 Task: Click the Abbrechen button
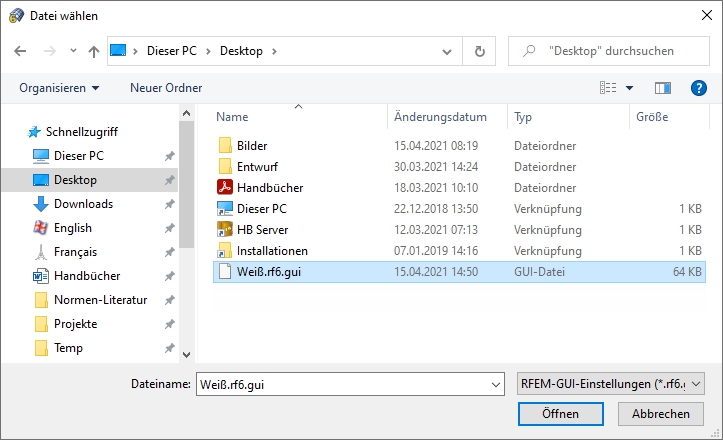pos(661,414)
